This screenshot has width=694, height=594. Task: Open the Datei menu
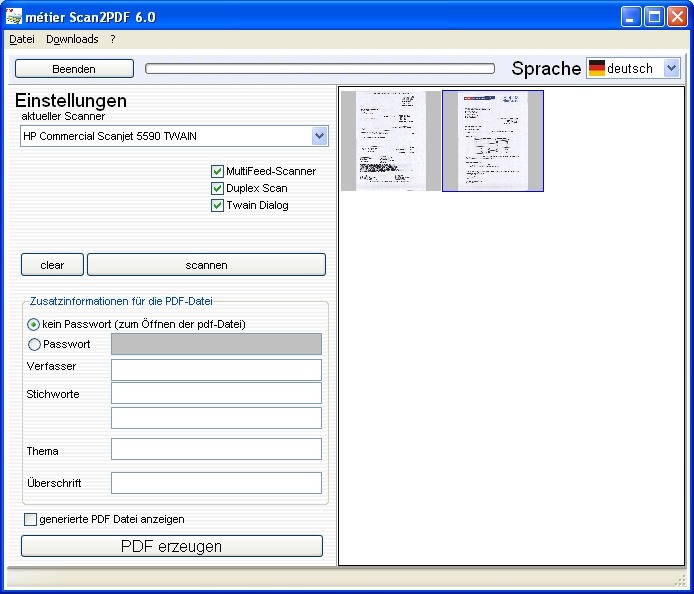21,39
